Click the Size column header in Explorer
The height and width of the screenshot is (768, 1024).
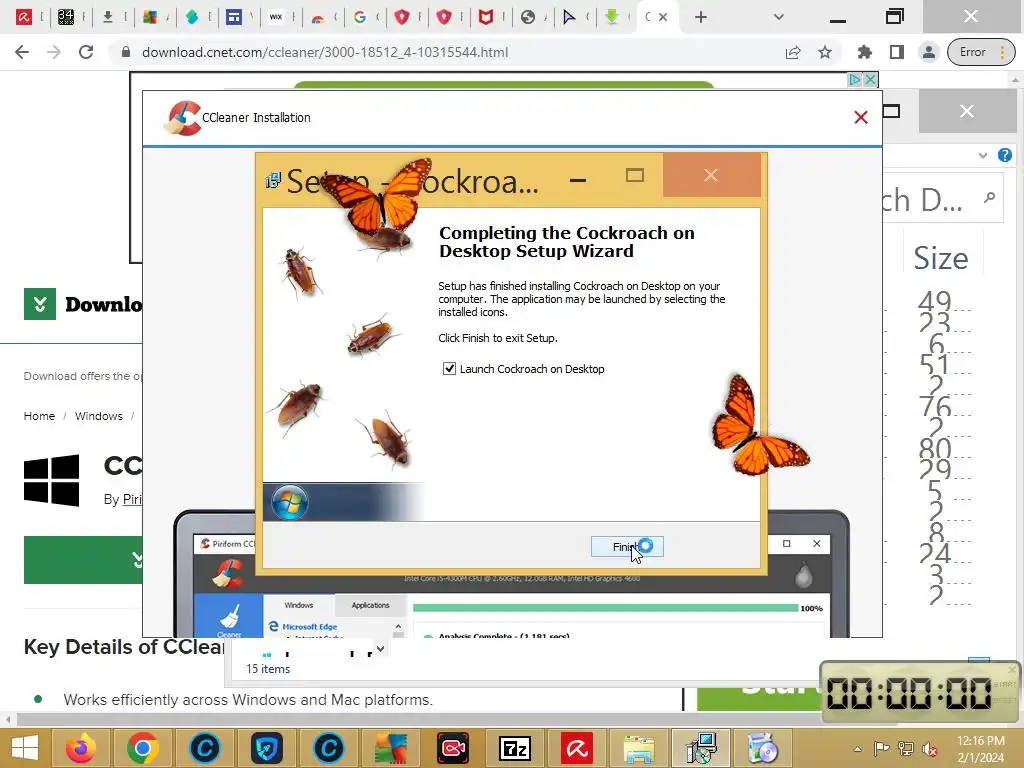[940, 258]
